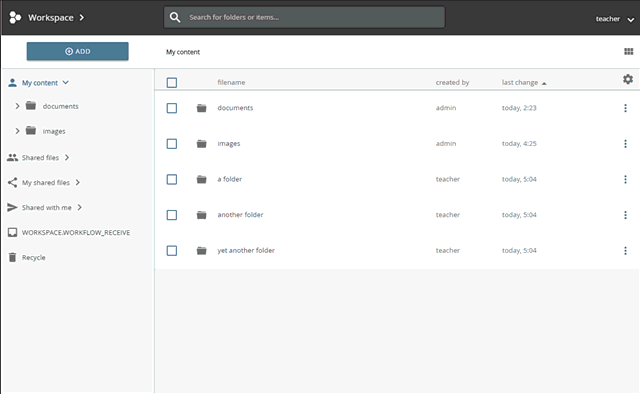Click My content breadcrumb
Viewport: 640px width, 394px height.
click(x=183, y=52)
